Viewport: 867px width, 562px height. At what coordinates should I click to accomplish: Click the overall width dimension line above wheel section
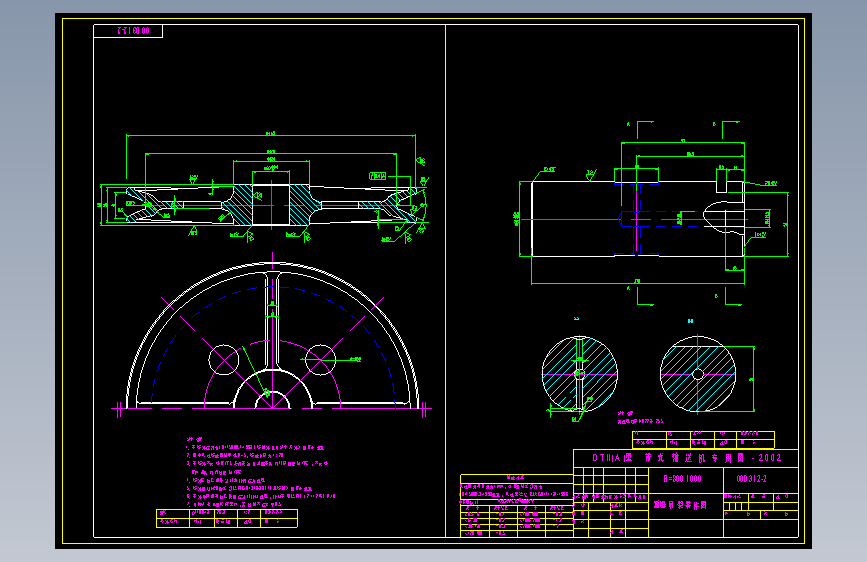[271, 135]
